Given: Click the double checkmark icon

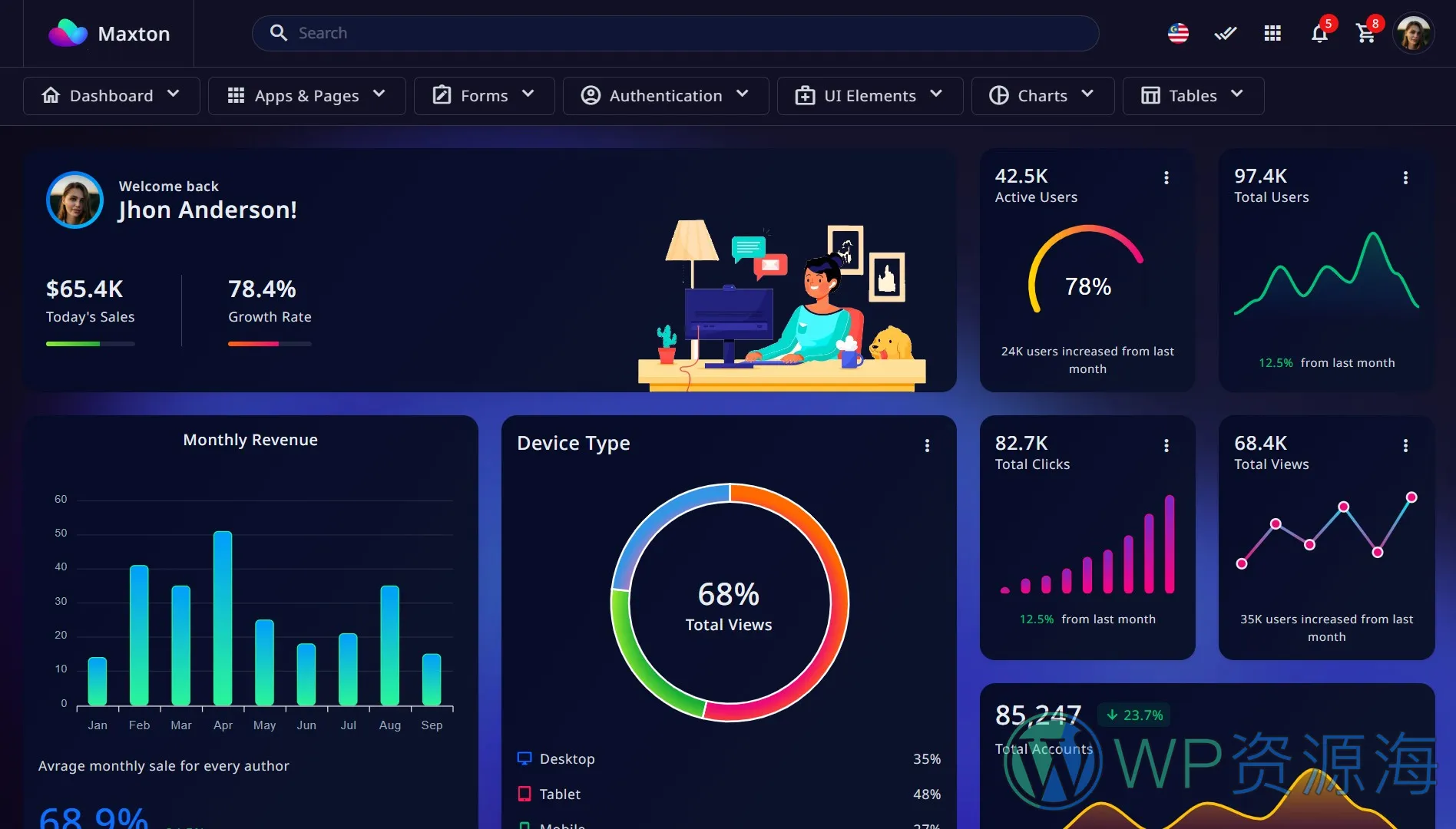Looking at the screenshot, I should [x=1225, y=34].
